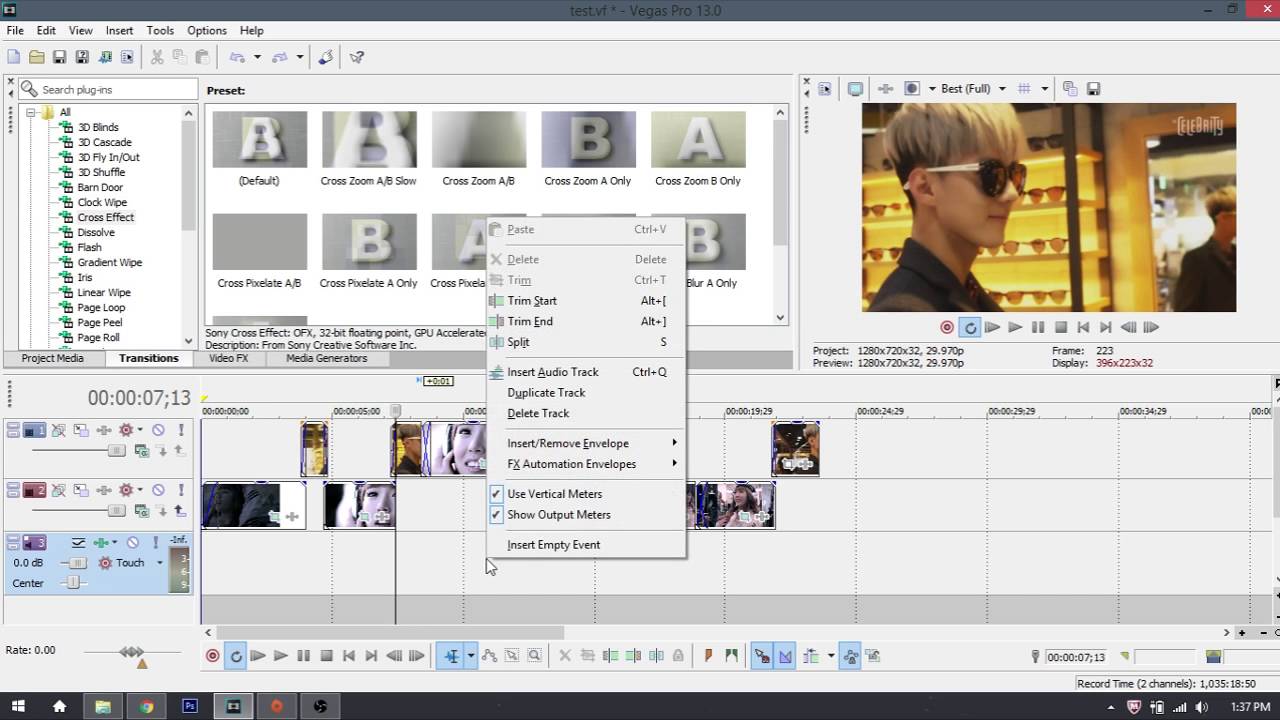Click the Video Preview external monitor icon
The width and height of the screenshot is (1280, 720).
pos(855,88)
